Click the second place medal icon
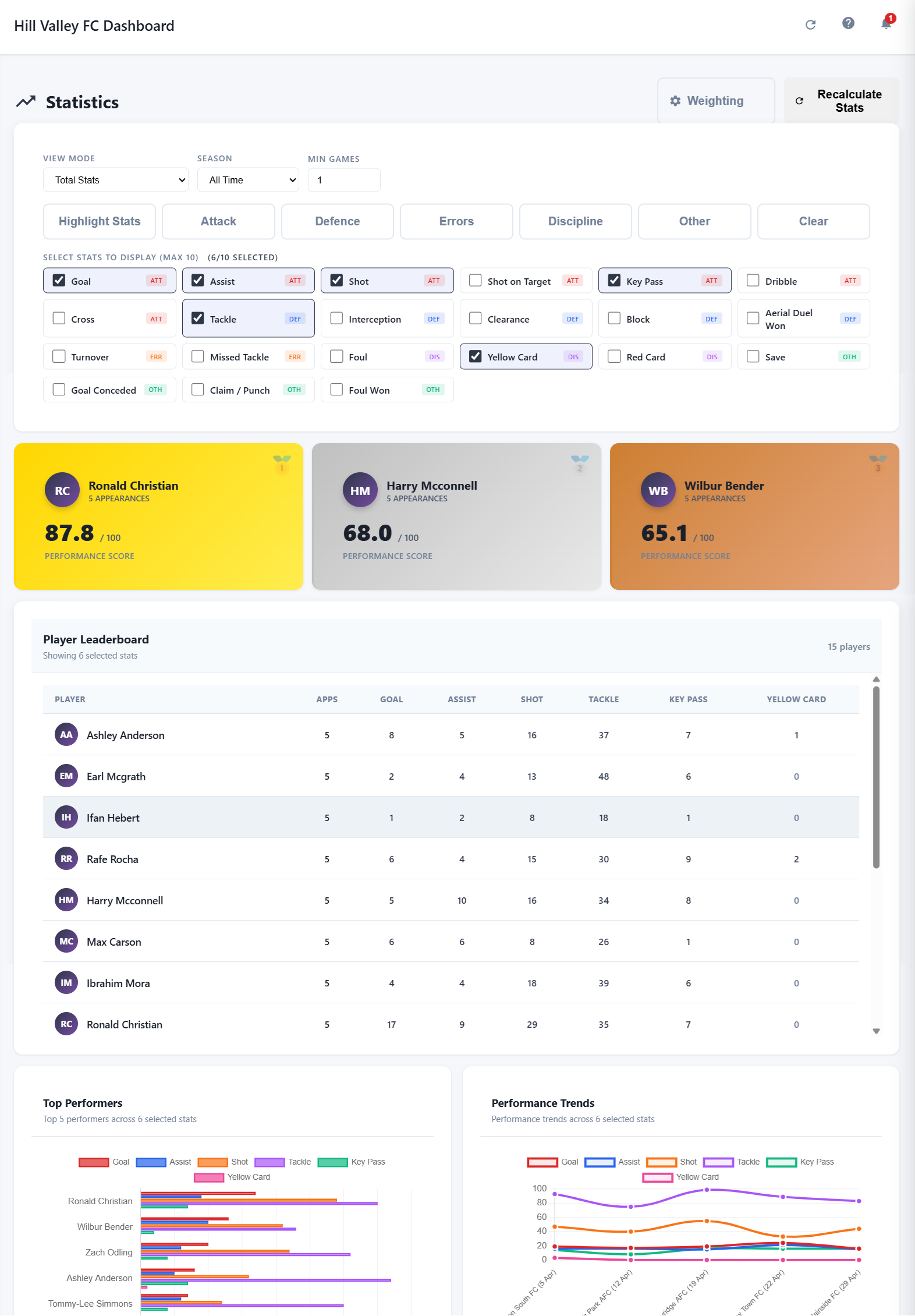 (580, 465)
